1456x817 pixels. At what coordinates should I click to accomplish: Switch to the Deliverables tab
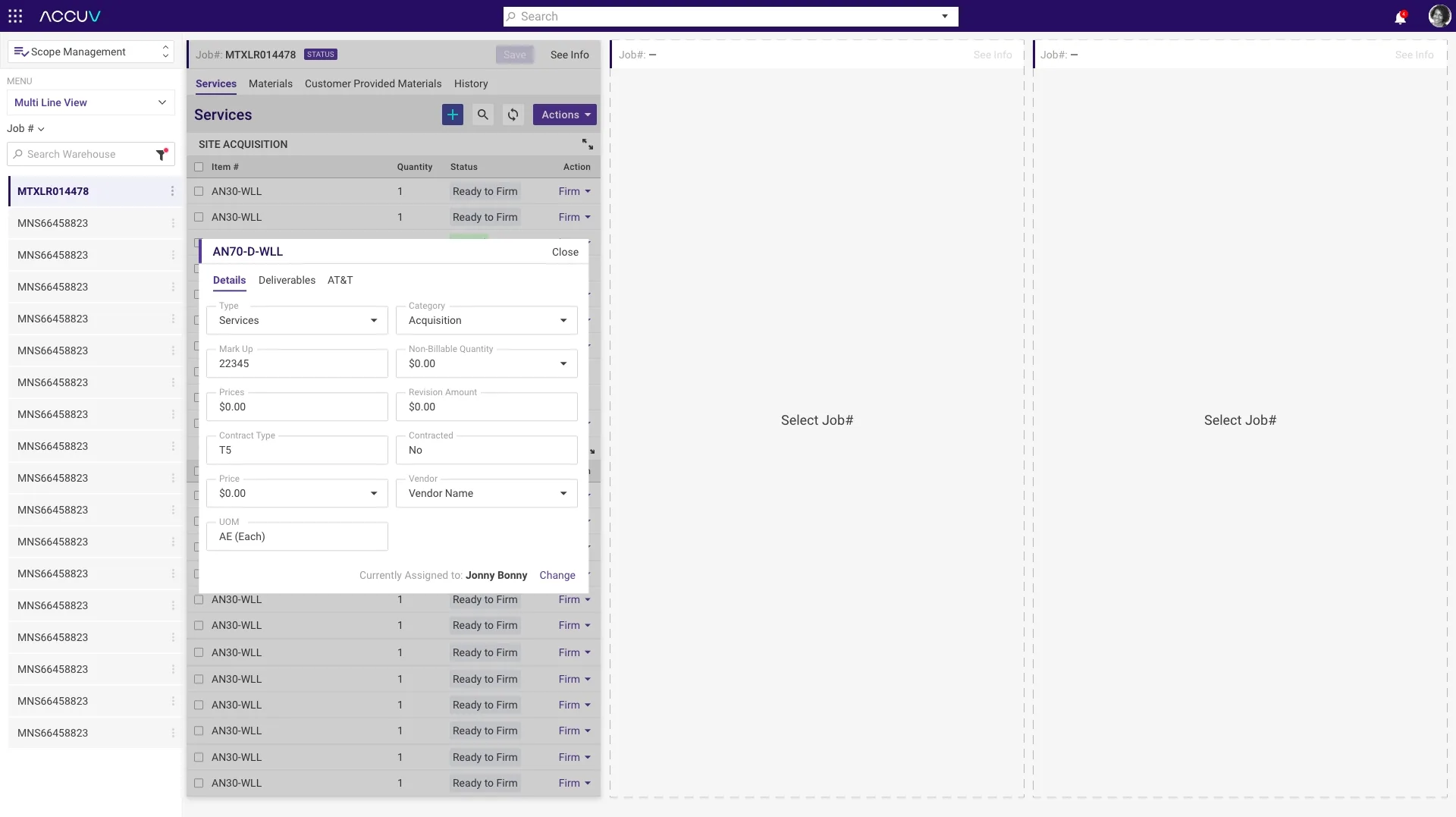point(287,280)
